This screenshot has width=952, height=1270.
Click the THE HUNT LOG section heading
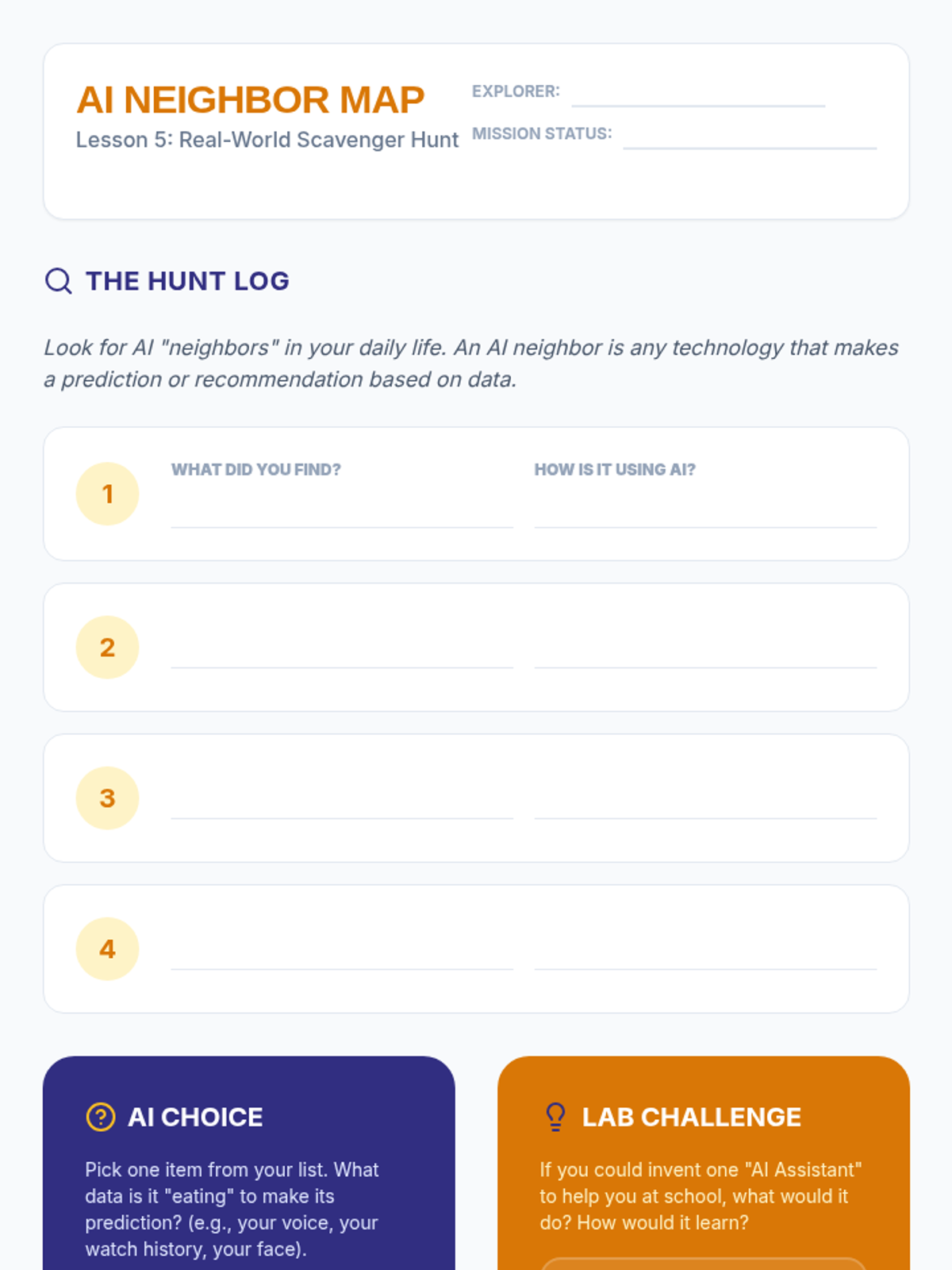click(x=187, y=281)
